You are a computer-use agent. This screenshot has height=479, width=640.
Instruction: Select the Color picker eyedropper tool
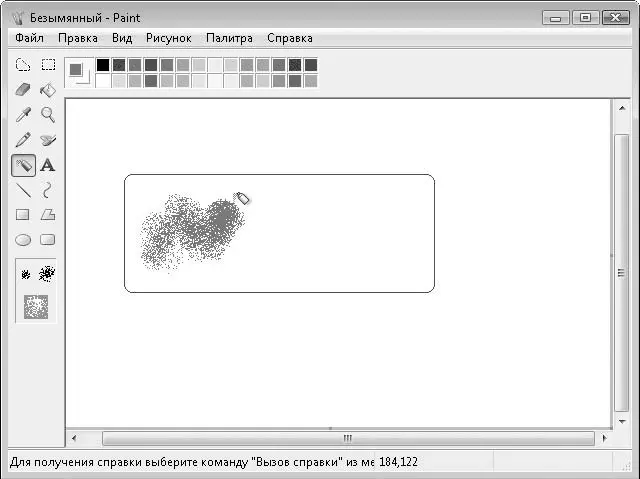click(x=23, y=115)
